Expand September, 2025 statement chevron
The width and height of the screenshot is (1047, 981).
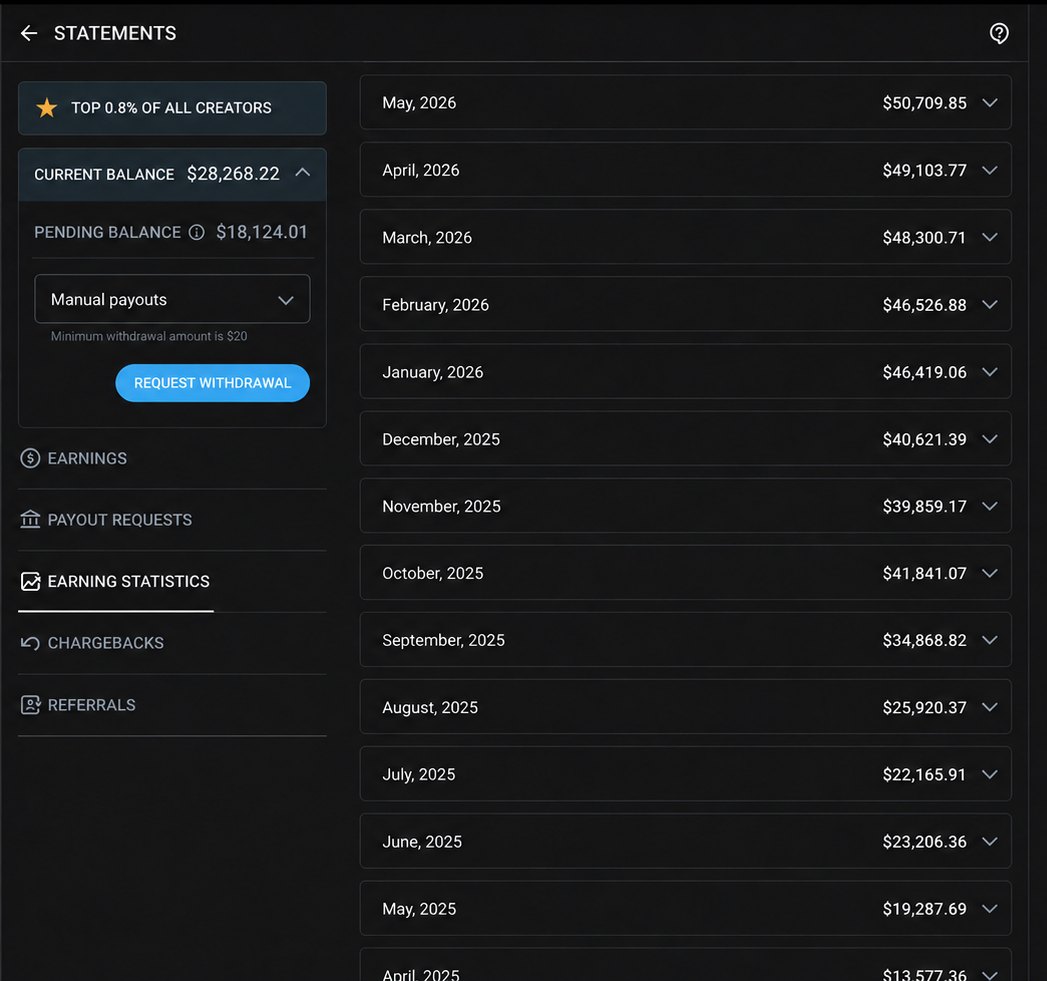[x=990, y=640]
